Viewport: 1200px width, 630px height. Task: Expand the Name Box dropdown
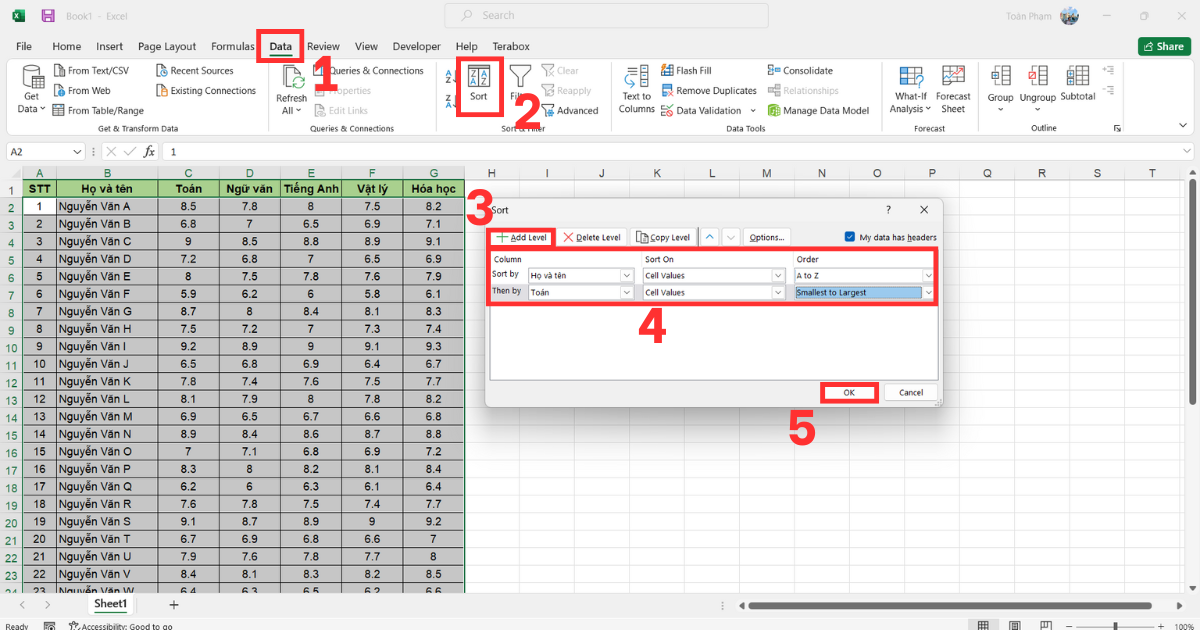78,152
